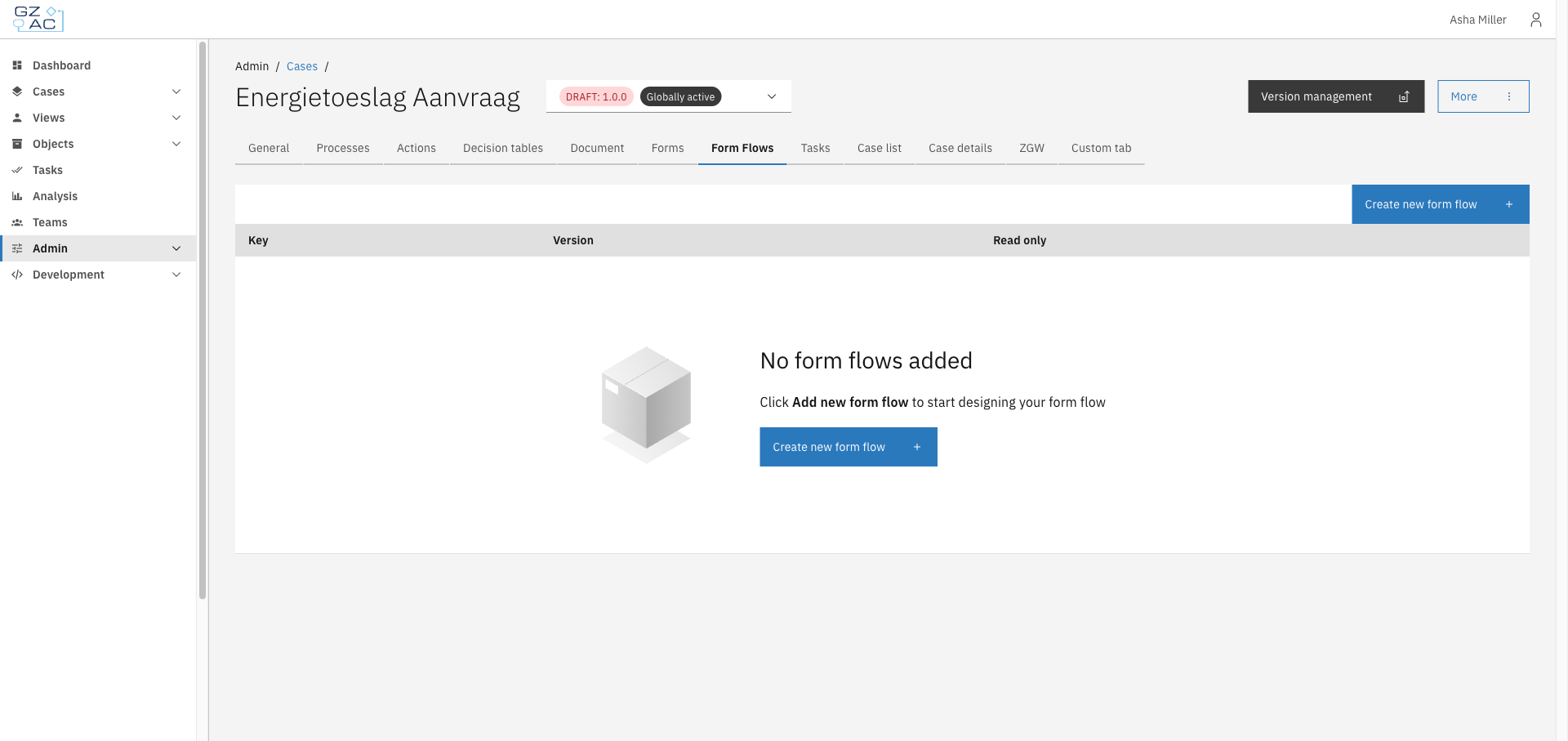Click the More vertical dots icon
Image resolution: width=1568 pixels, height=741 pixels.
point(1509,96)
